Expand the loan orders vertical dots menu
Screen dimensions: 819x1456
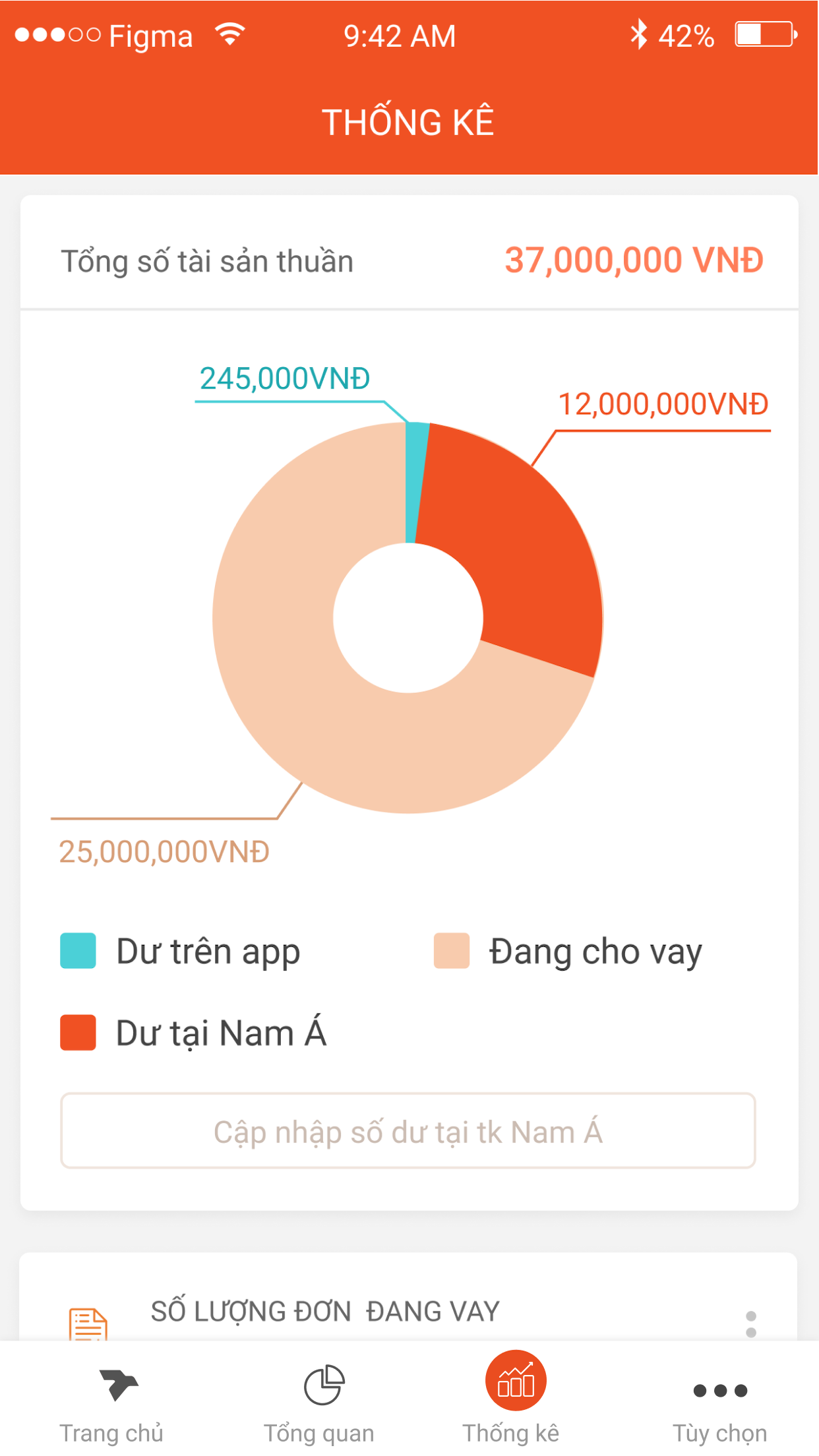750,1323
